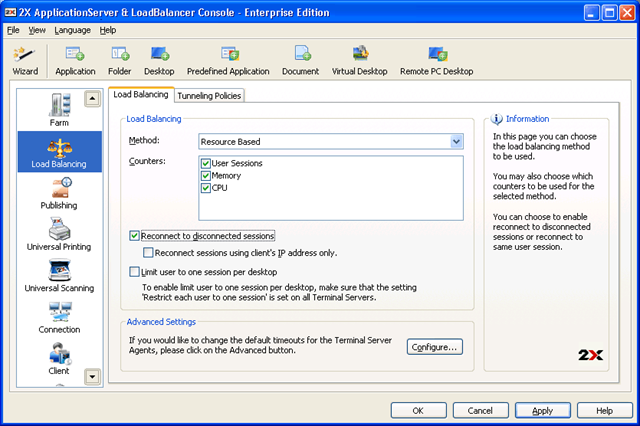Image resolution: width=640 pixels, height=426 pixels.
Task: Add a Predefined Application
Action: point(228,61)
